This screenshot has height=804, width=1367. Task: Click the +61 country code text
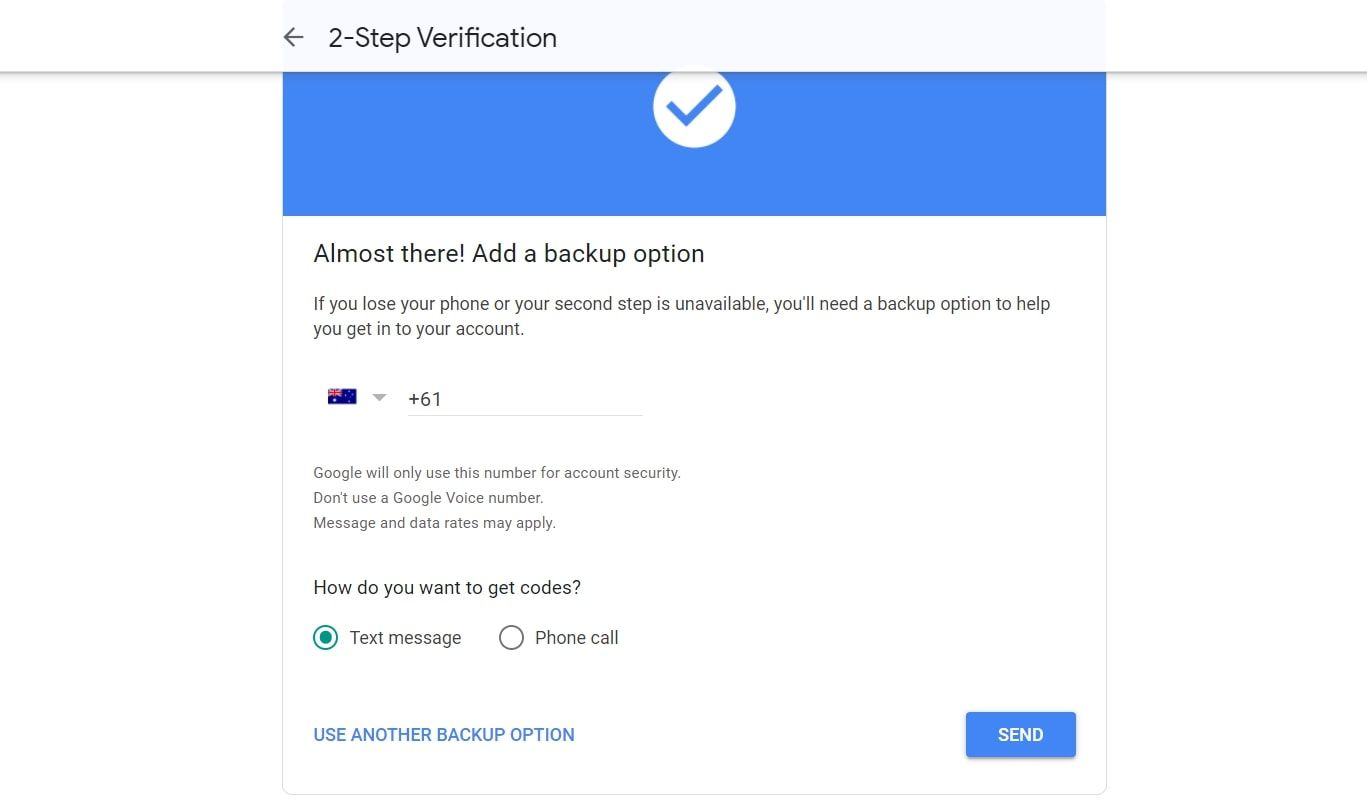(424, 399)
